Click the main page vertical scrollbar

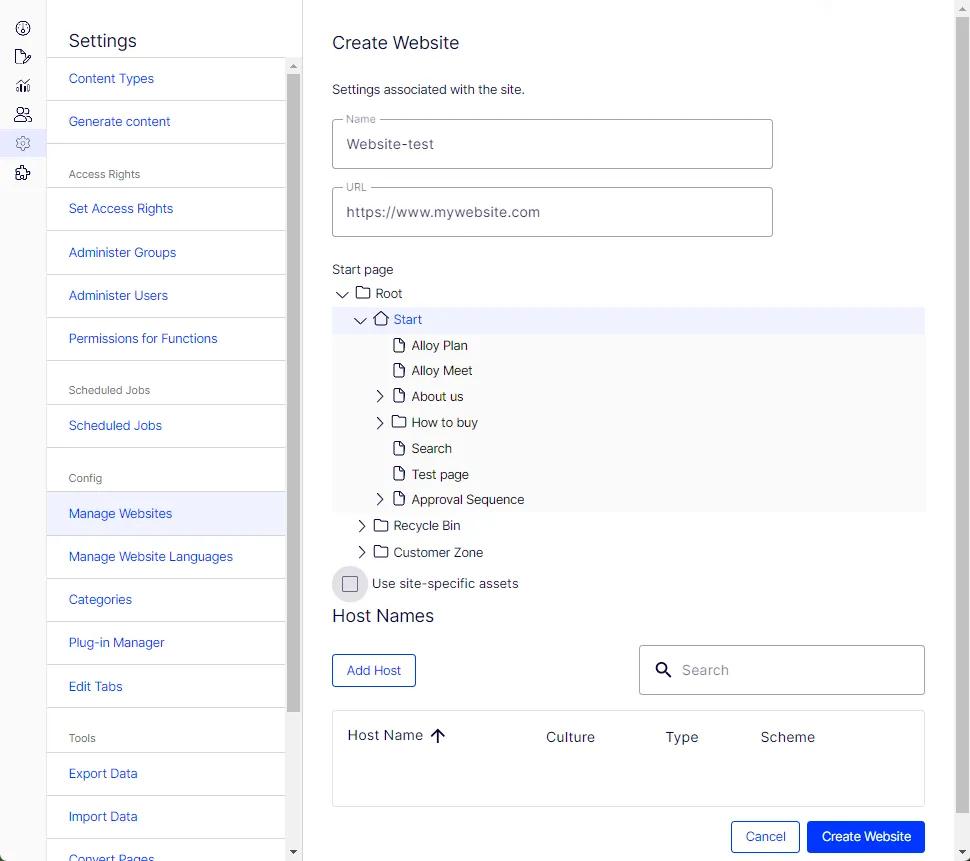tap(963, 414)
